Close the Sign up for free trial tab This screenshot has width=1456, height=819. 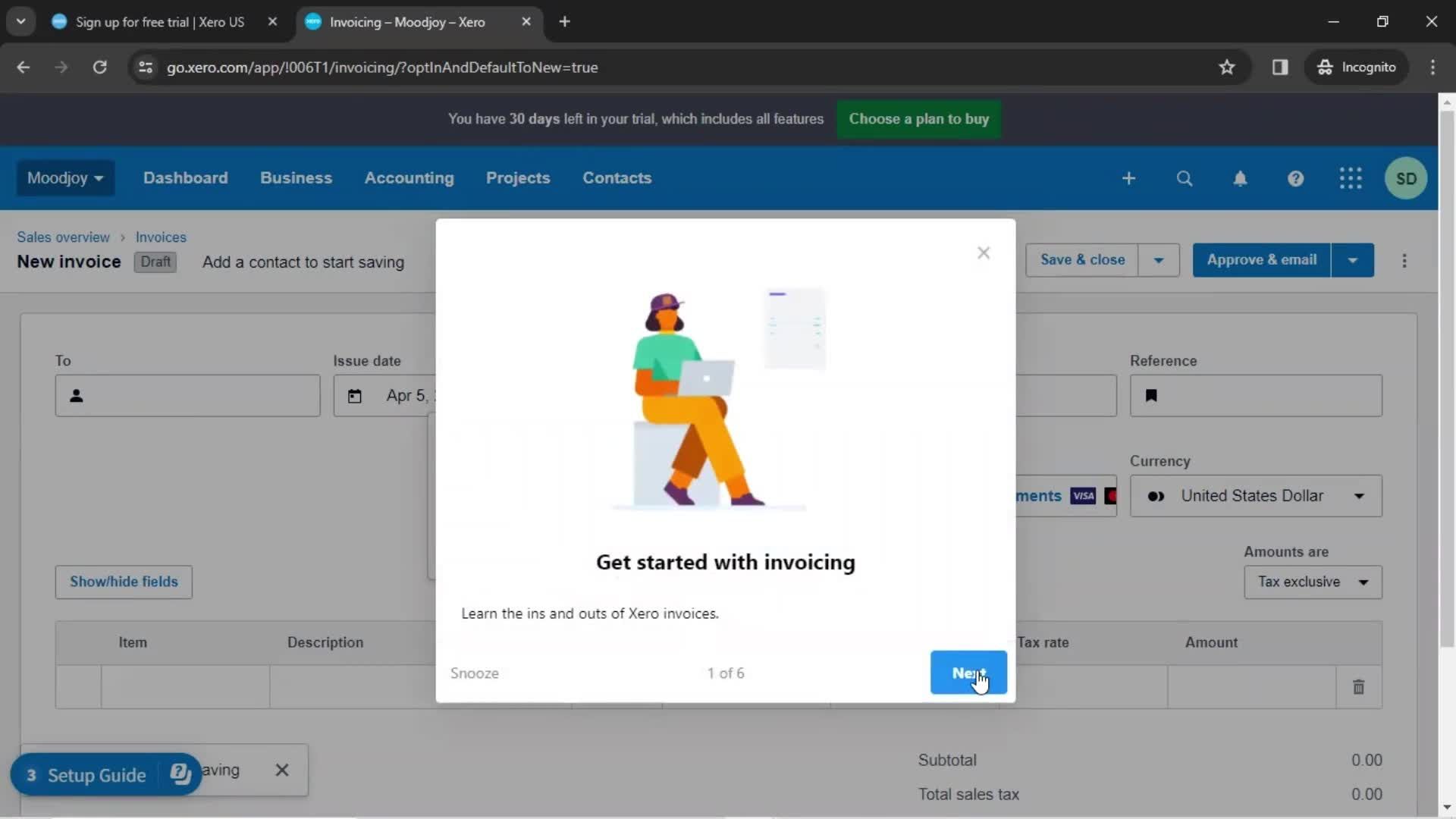tap(272, 22)
